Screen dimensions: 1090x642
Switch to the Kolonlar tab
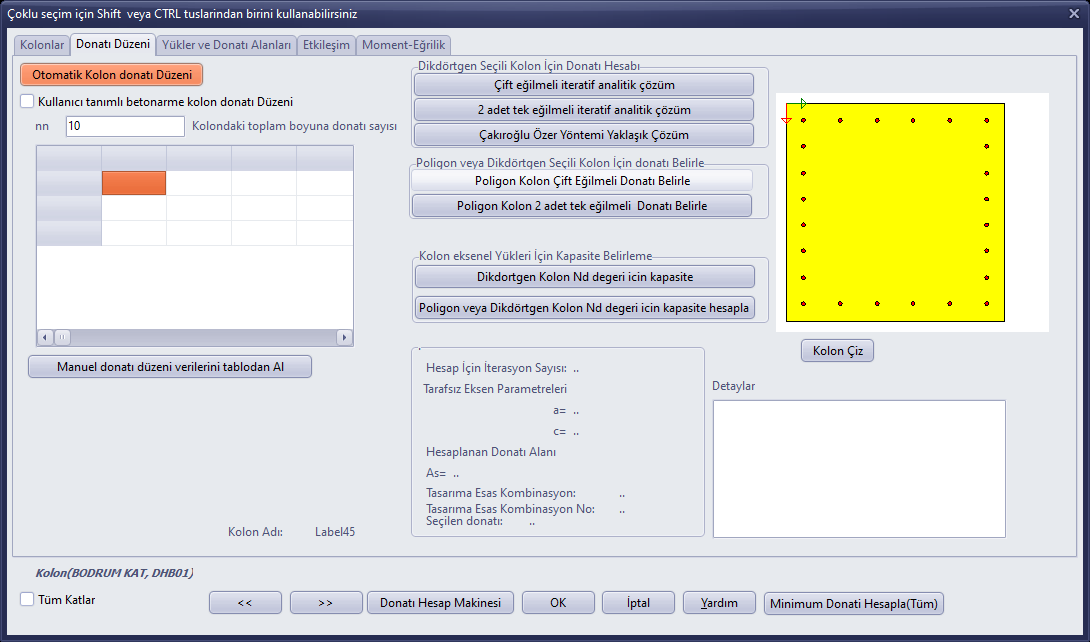coord(42,45)
